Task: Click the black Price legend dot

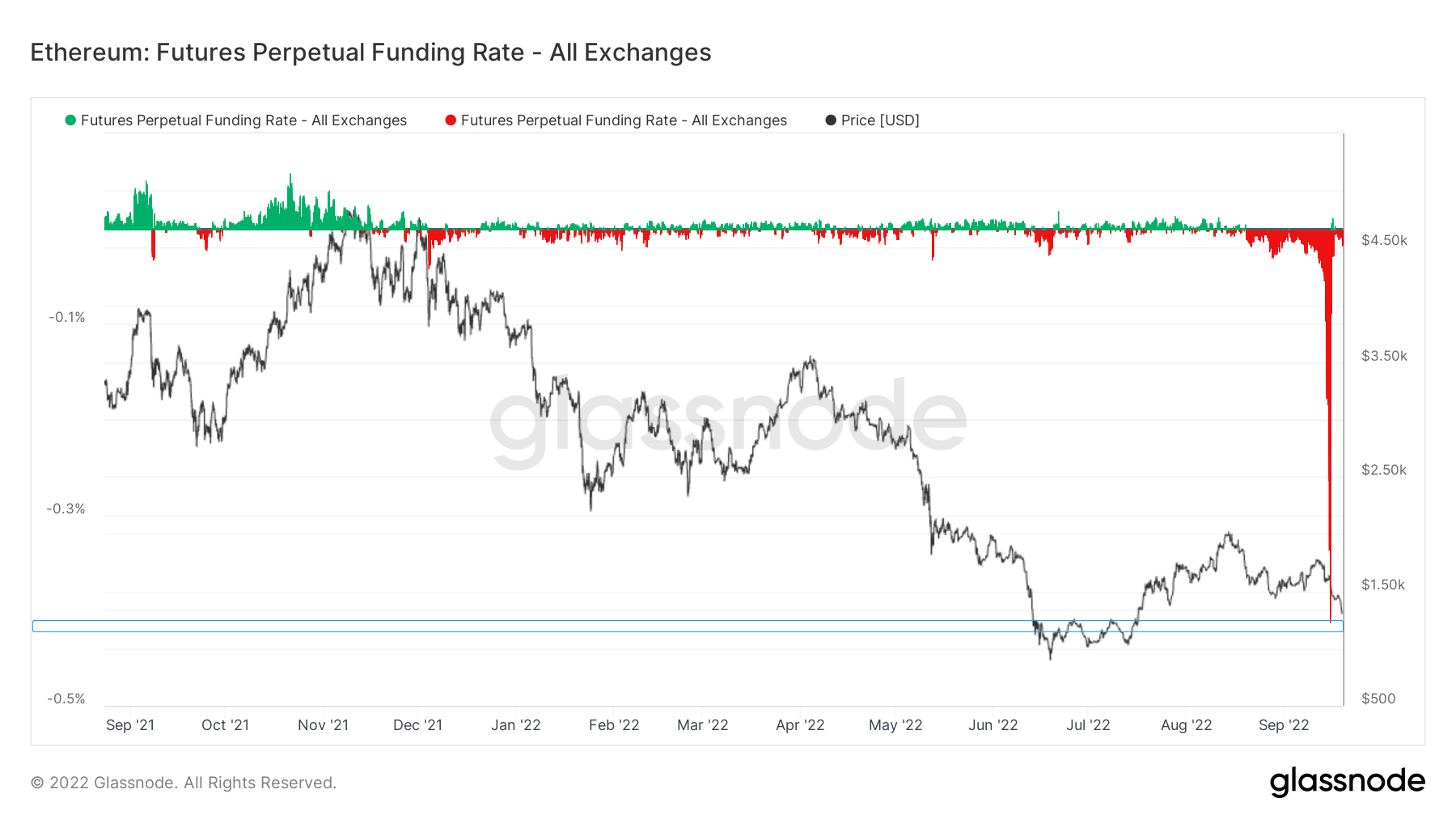Action: click(831, 120)
